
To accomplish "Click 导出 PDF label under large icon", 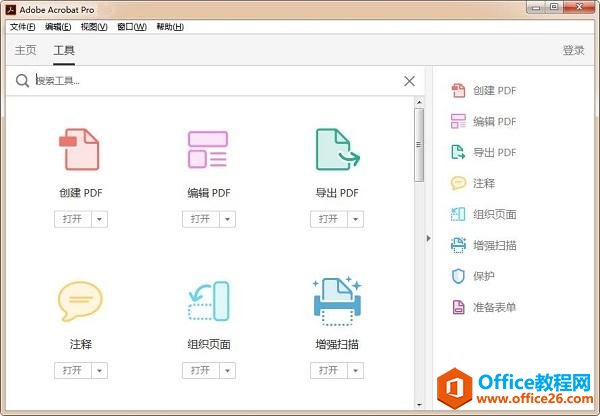I will tap(337, 193).
